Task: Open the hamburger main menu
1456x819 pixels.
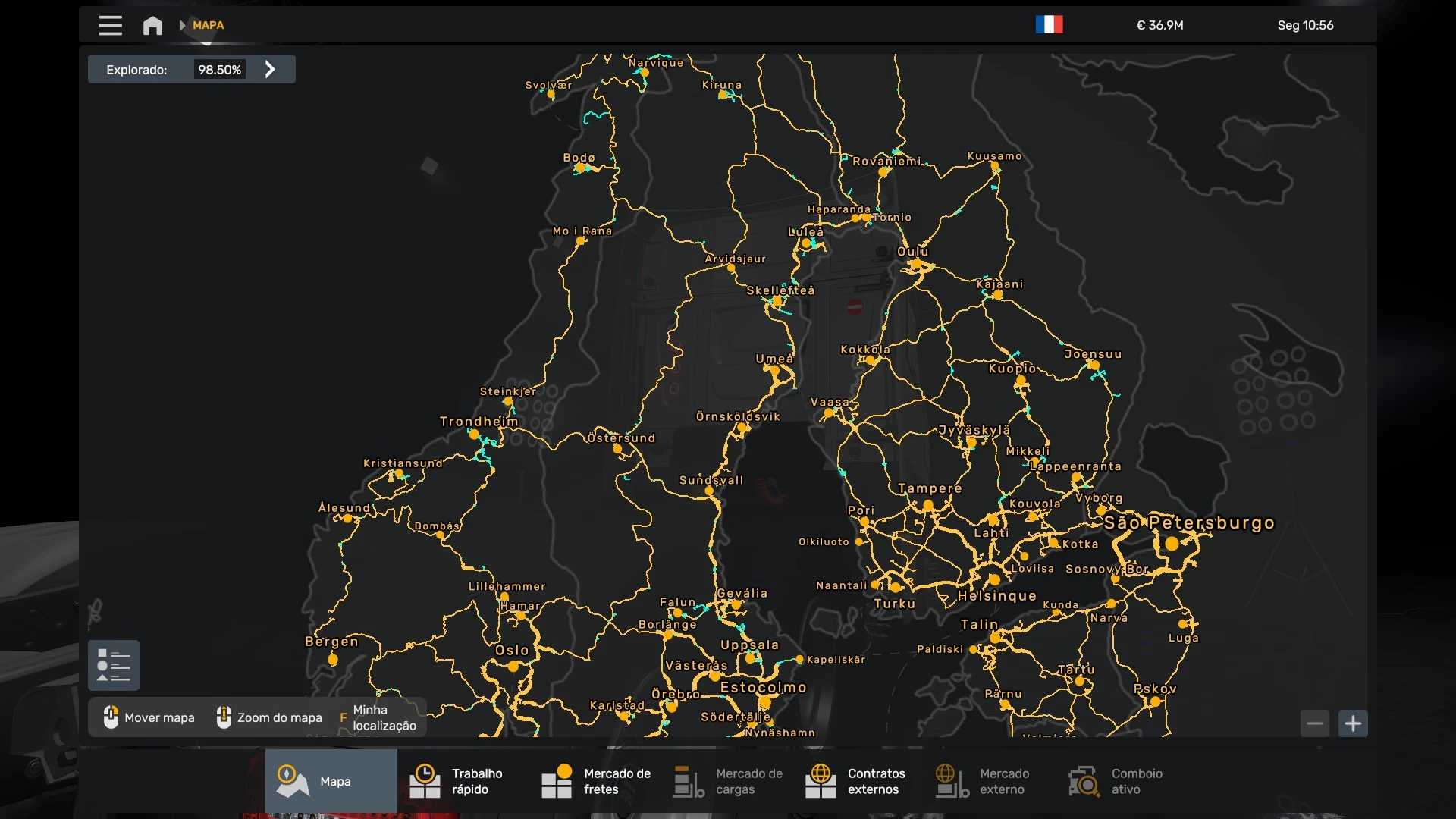Action: point(110,25)
